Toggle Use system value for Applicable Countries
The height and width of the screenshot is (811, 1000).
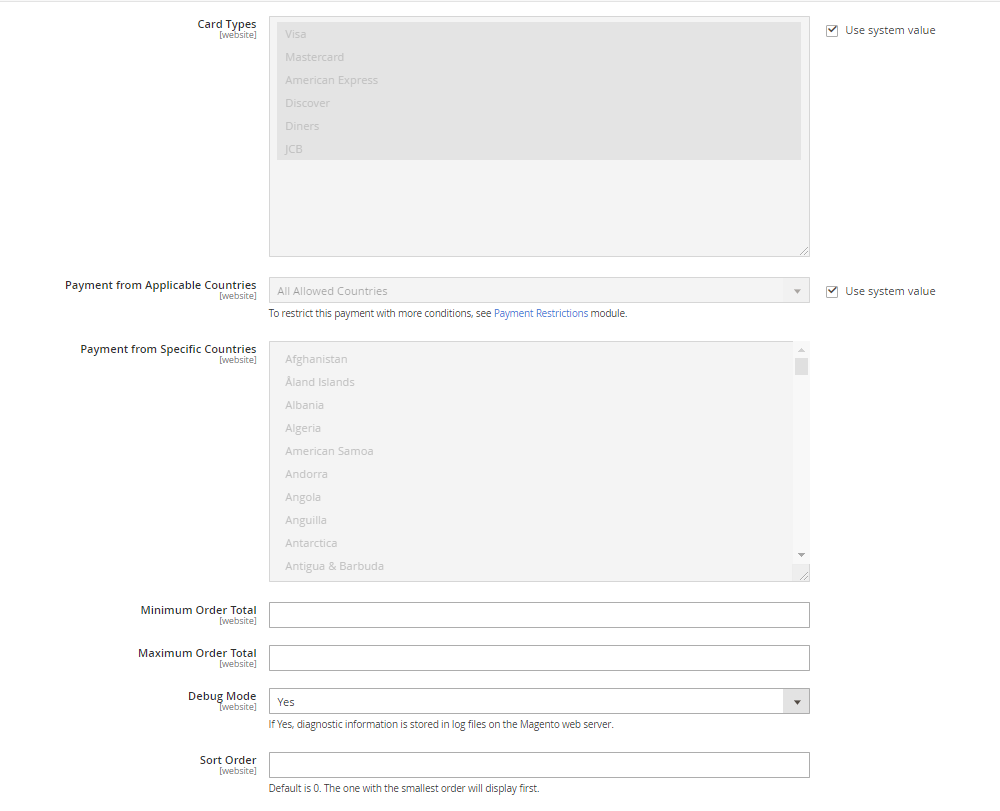pos(832,291)
